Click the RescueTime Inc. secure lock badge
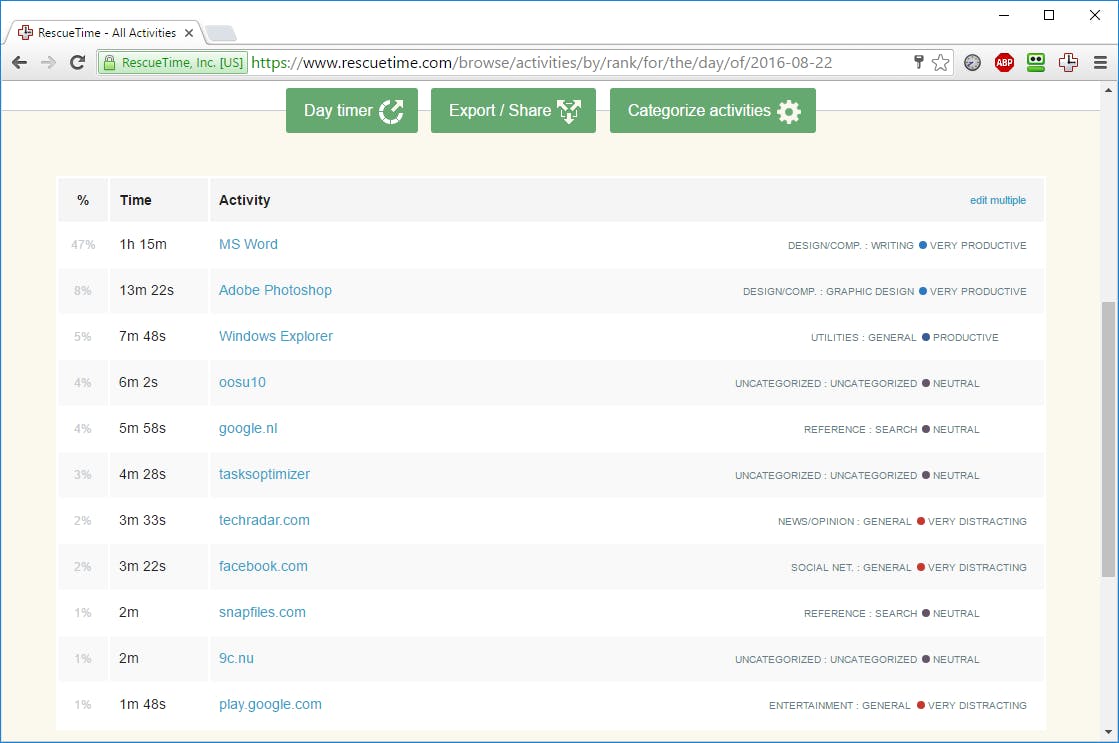 tap(173, 63)
